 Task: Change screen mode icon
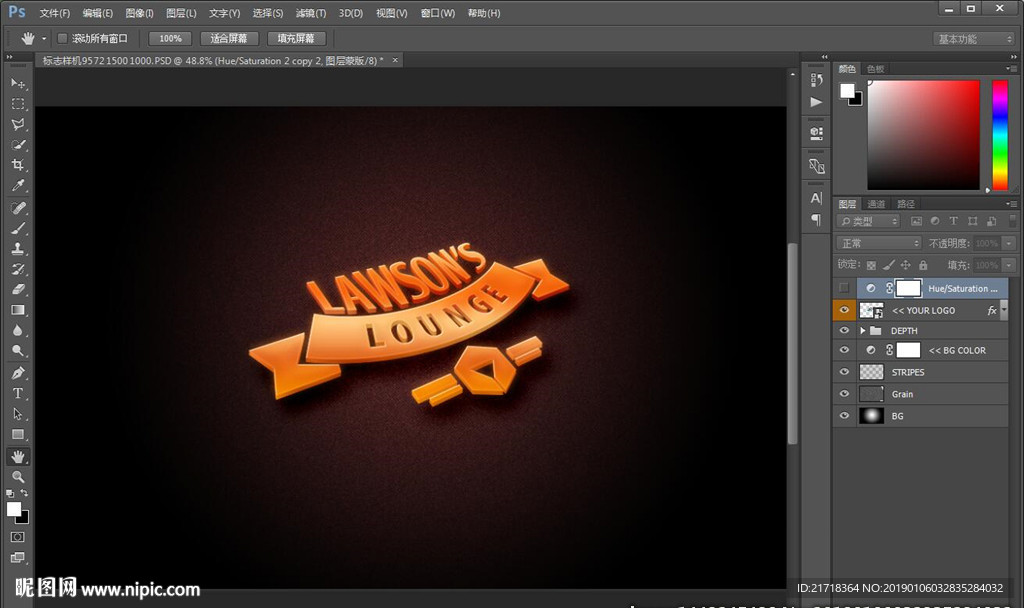tap(18, 557)
